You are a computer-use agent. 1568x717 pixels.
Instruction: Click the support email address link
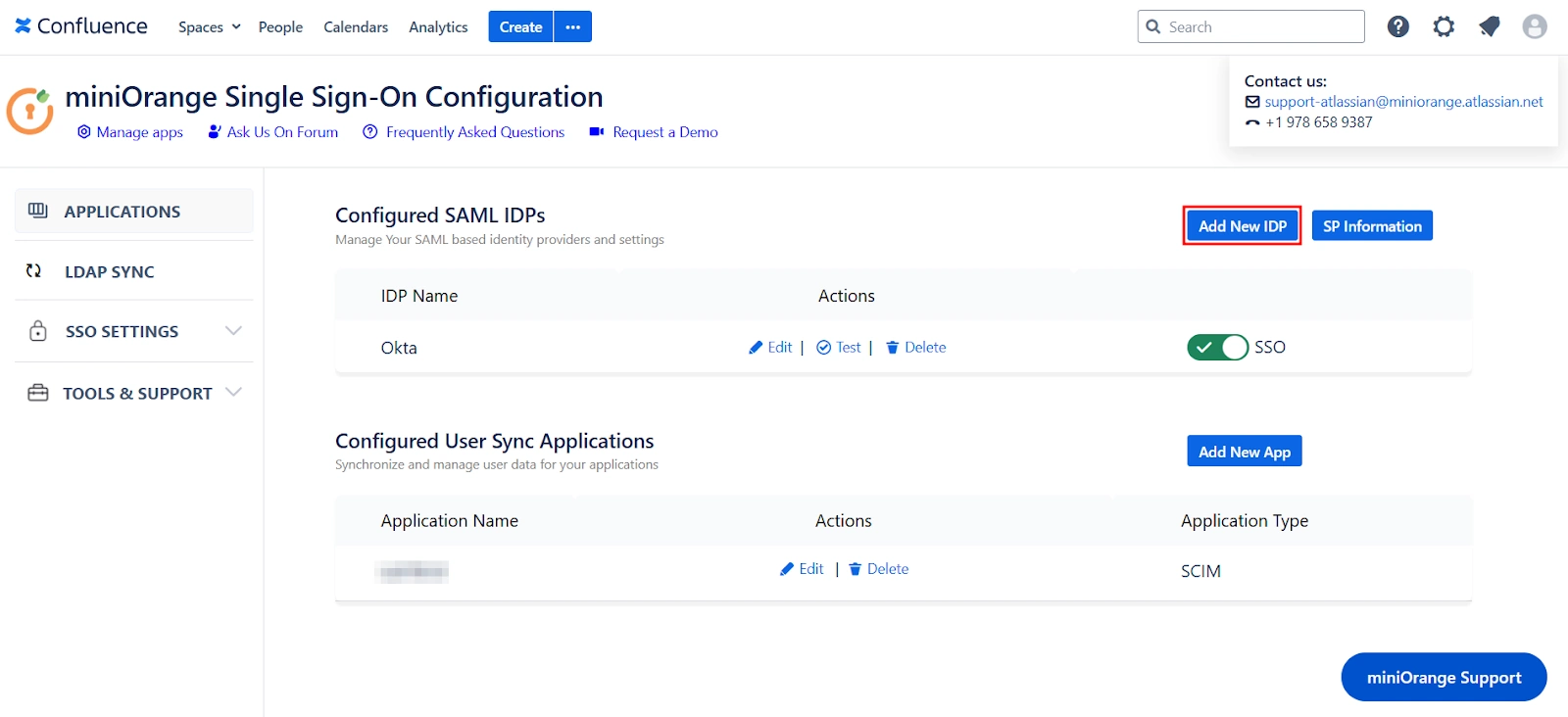tap(1403, 101)
